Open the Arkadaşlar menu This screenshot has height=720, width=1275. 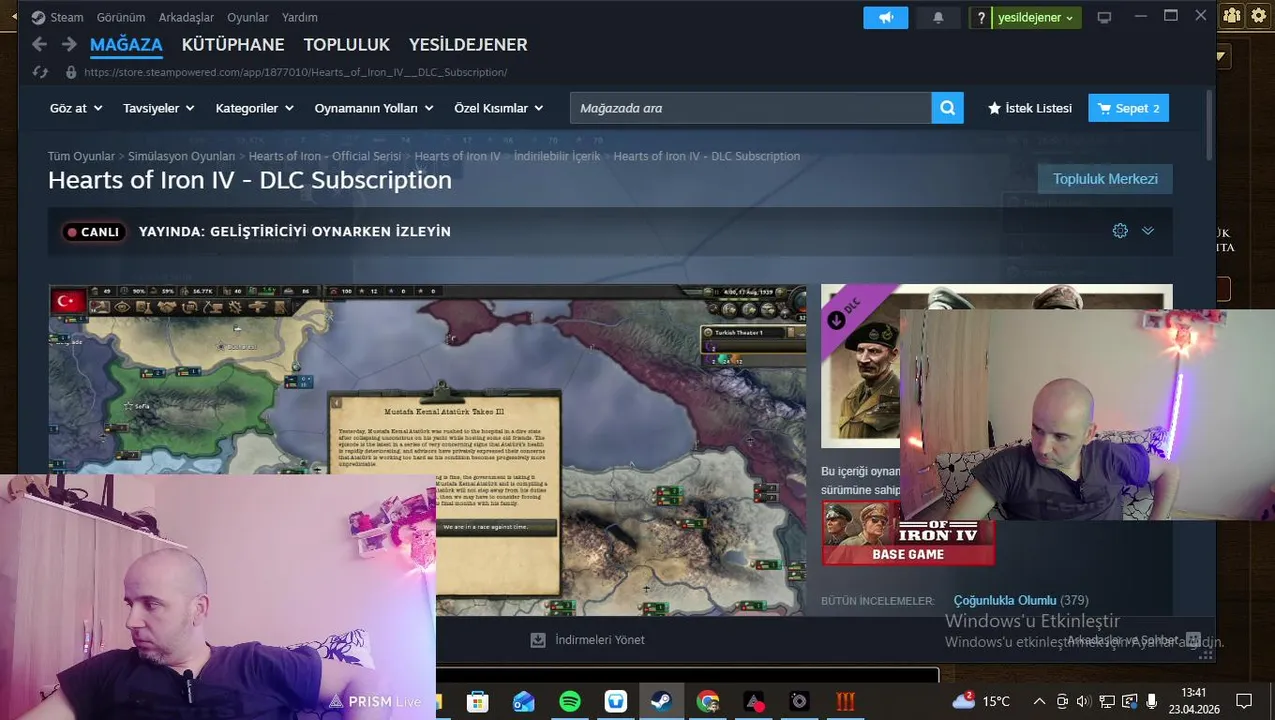click(186, 17)
